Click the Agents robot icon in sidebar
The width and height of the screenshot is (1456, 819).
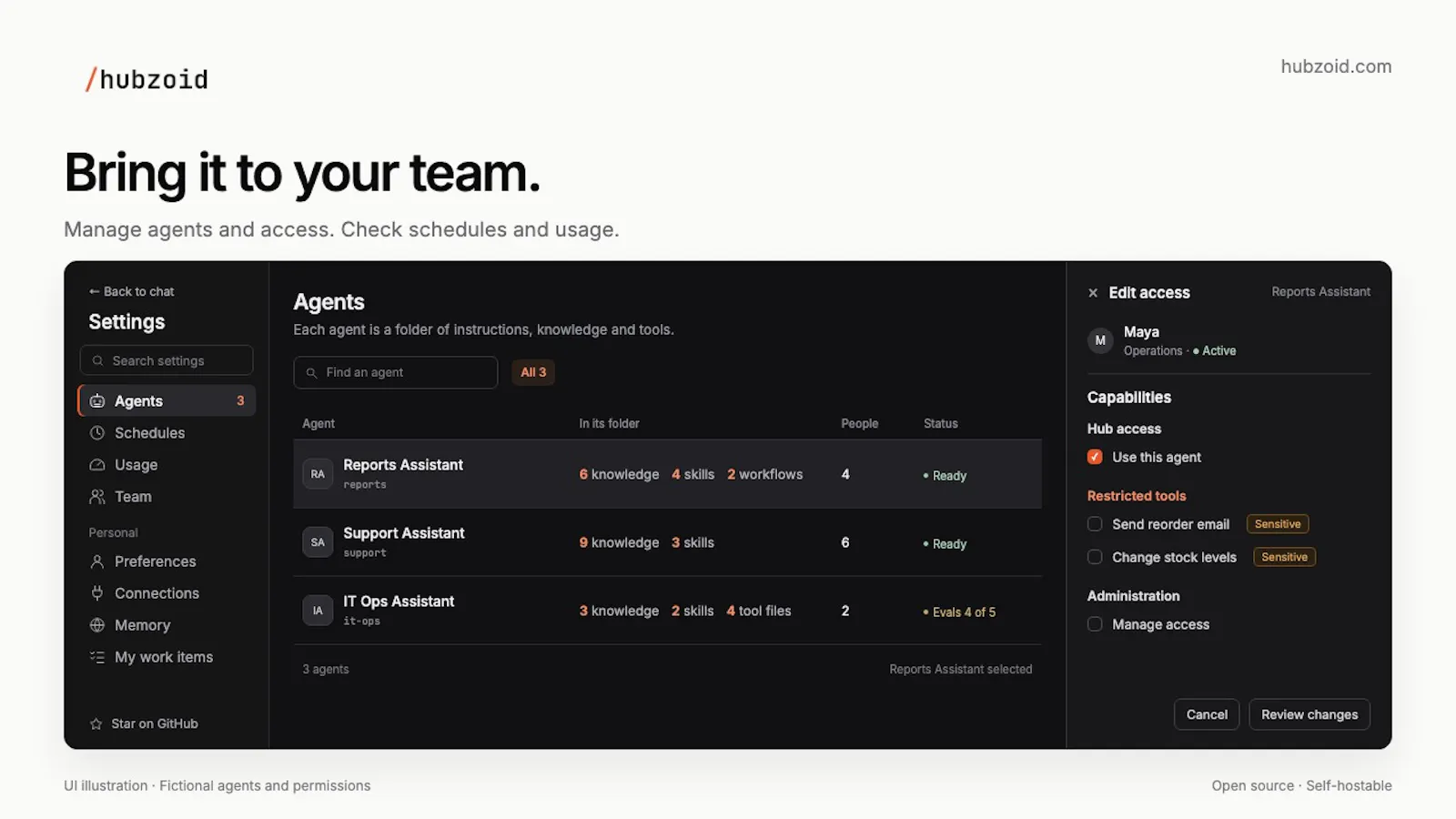pos(97,401)
